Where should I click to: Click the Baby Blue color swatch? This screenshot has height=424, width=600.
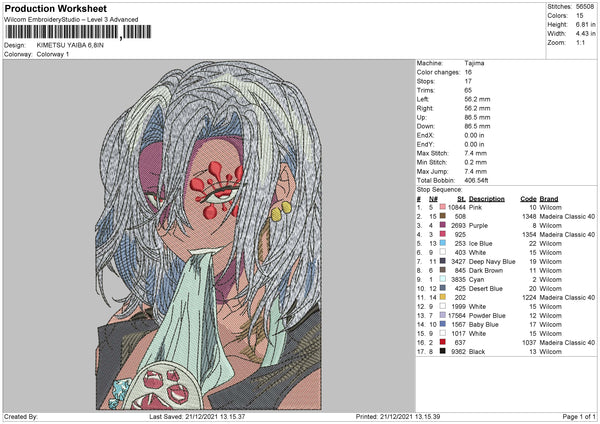tap(443, 324)
